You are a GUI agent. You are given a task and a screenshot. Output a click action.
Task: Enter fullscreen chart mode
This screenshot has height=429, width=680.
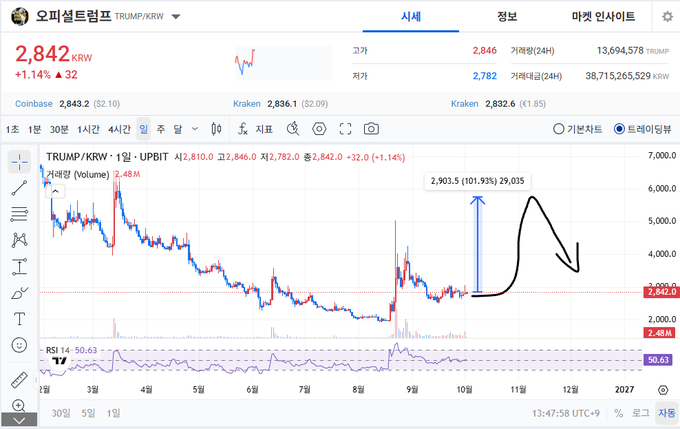(x=345, y=129)
